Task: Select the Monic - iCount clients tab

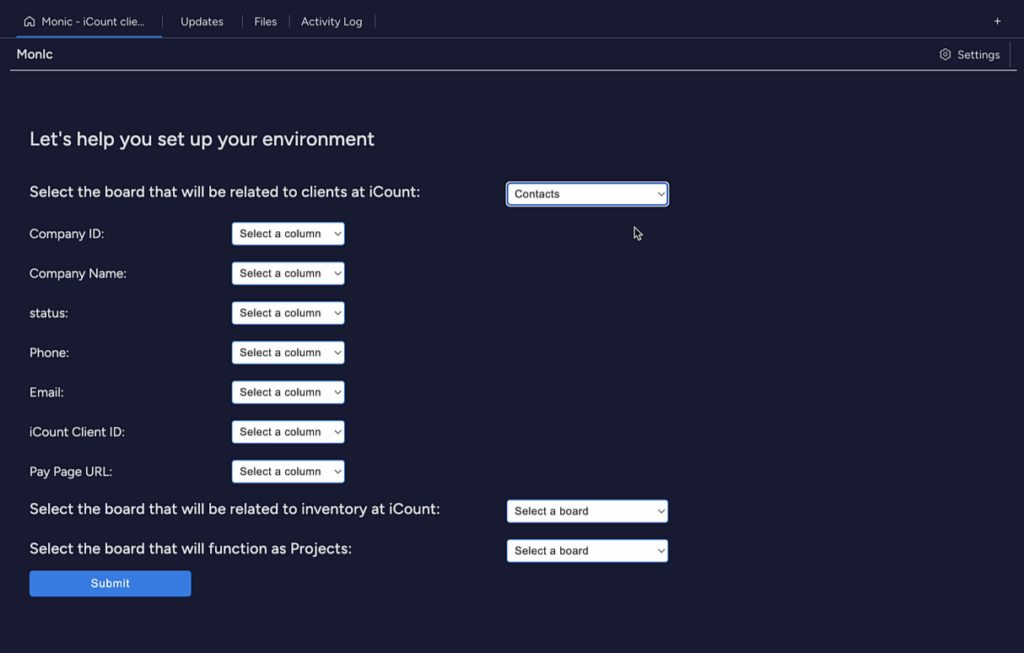Action: 92,21
